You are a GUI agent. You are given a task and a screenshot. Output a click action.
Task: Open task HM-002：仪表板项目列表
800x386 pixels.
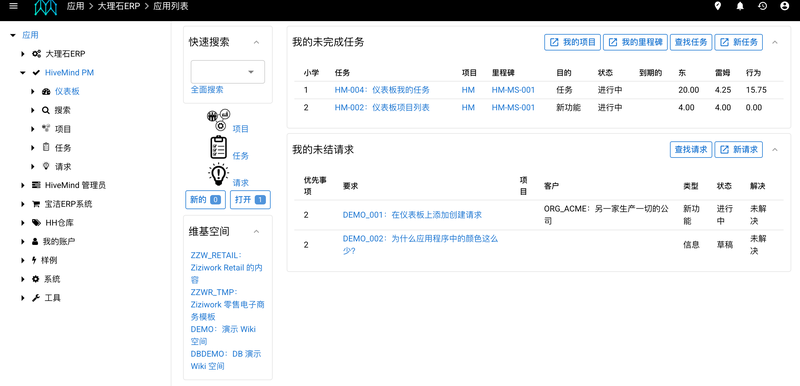click(382, 108)
